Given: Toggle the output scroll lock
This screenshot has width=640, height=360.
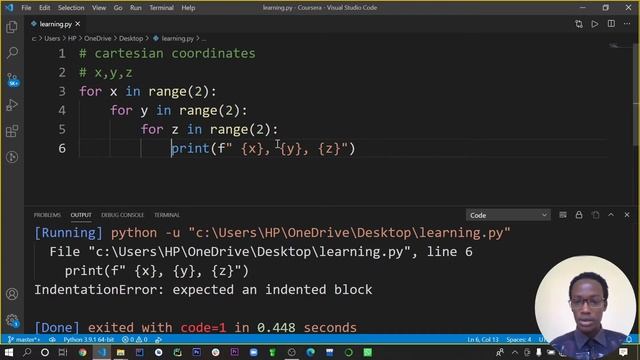Looking at the screenshot, I should click(579, 215).
